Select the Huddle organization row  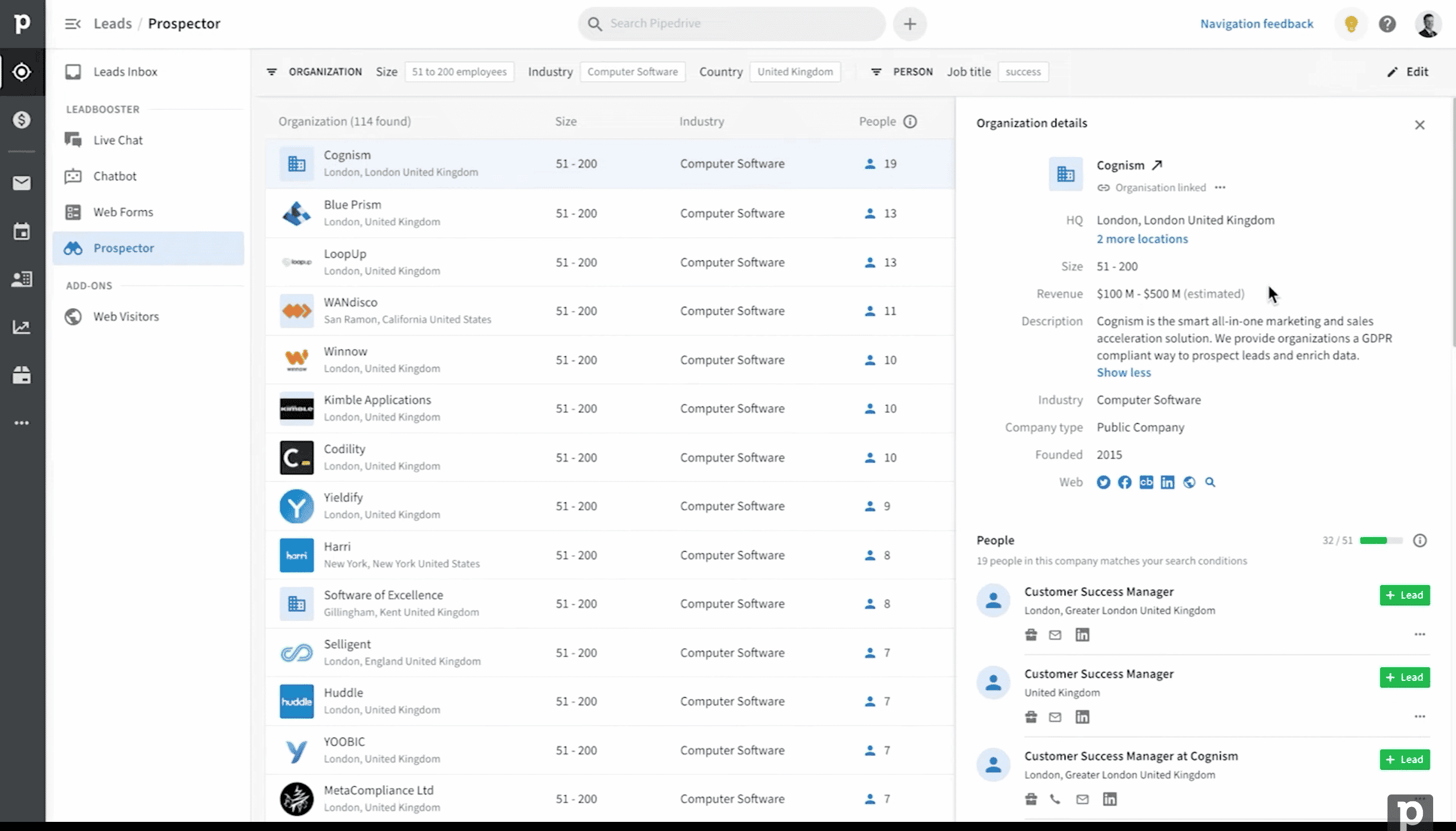click(610, 701)
